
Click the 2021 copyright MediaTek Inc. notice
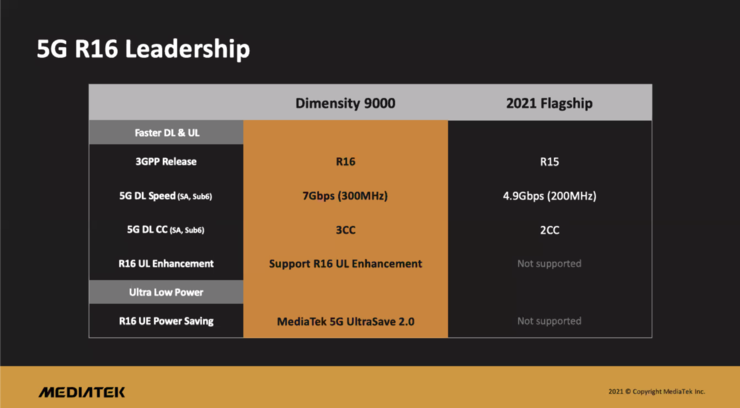coord(656,391)
